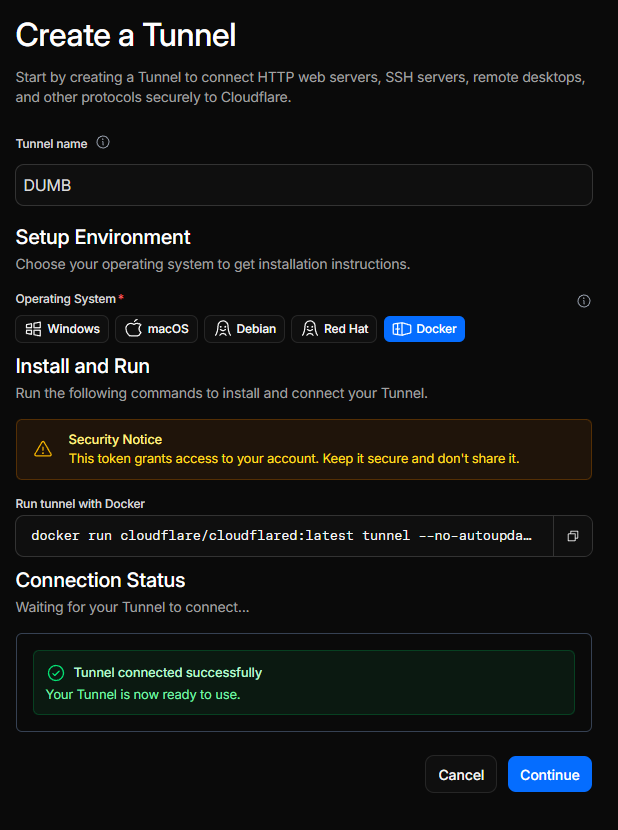Click 'Choose your operating system' description text

pyautogui.click(x=213, y=264)
